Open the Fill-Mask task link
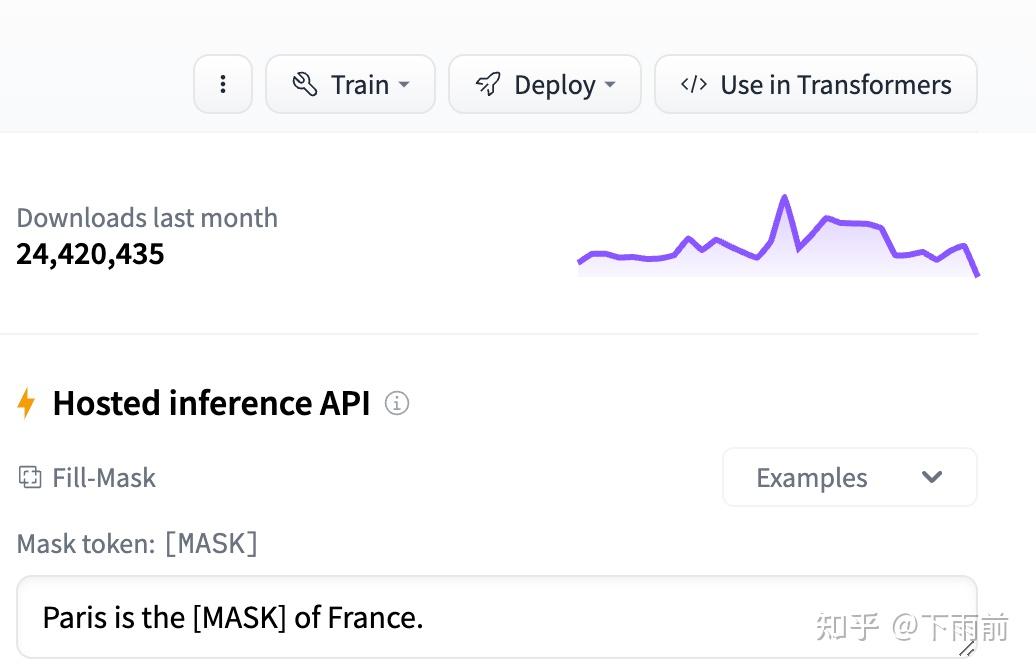 104,478
